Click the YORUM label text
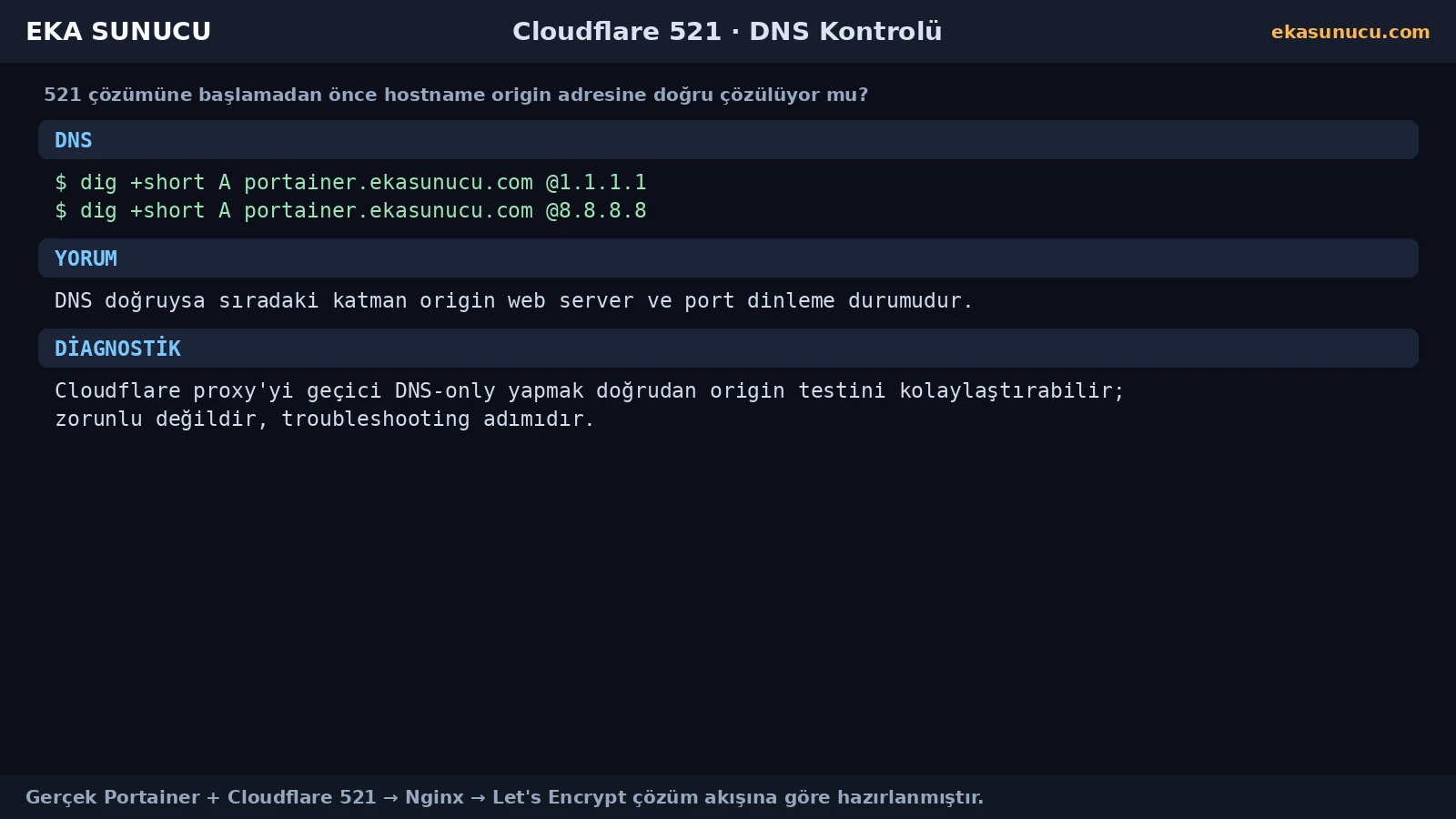This screenshot has height=819, width=1456. [86, 258]
